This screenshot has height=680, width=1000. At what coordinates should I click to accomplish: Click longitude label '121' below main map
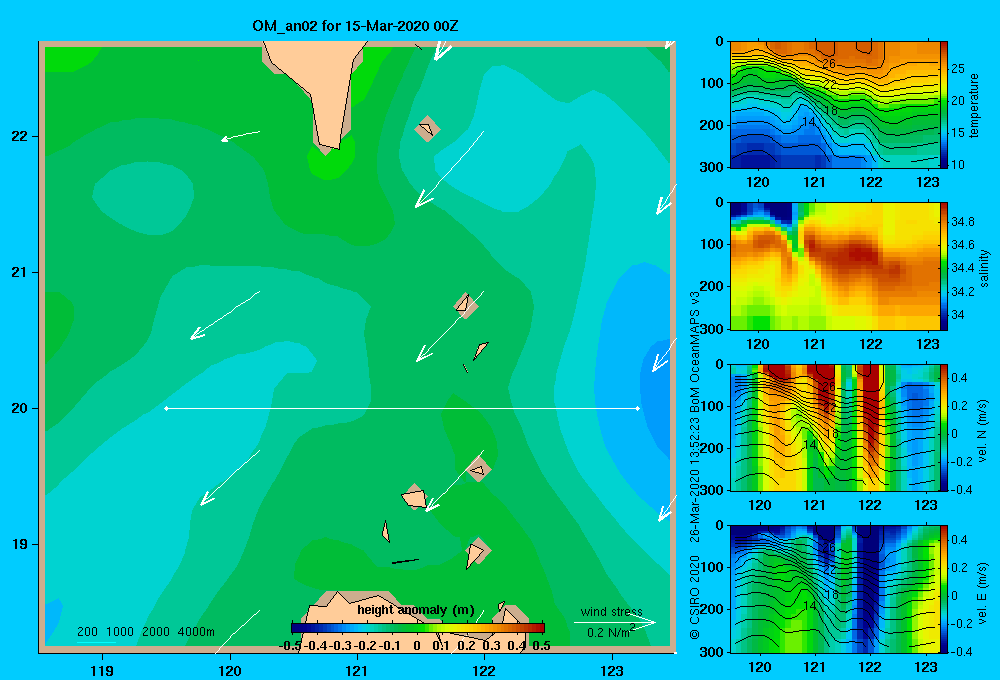[357, 670]
